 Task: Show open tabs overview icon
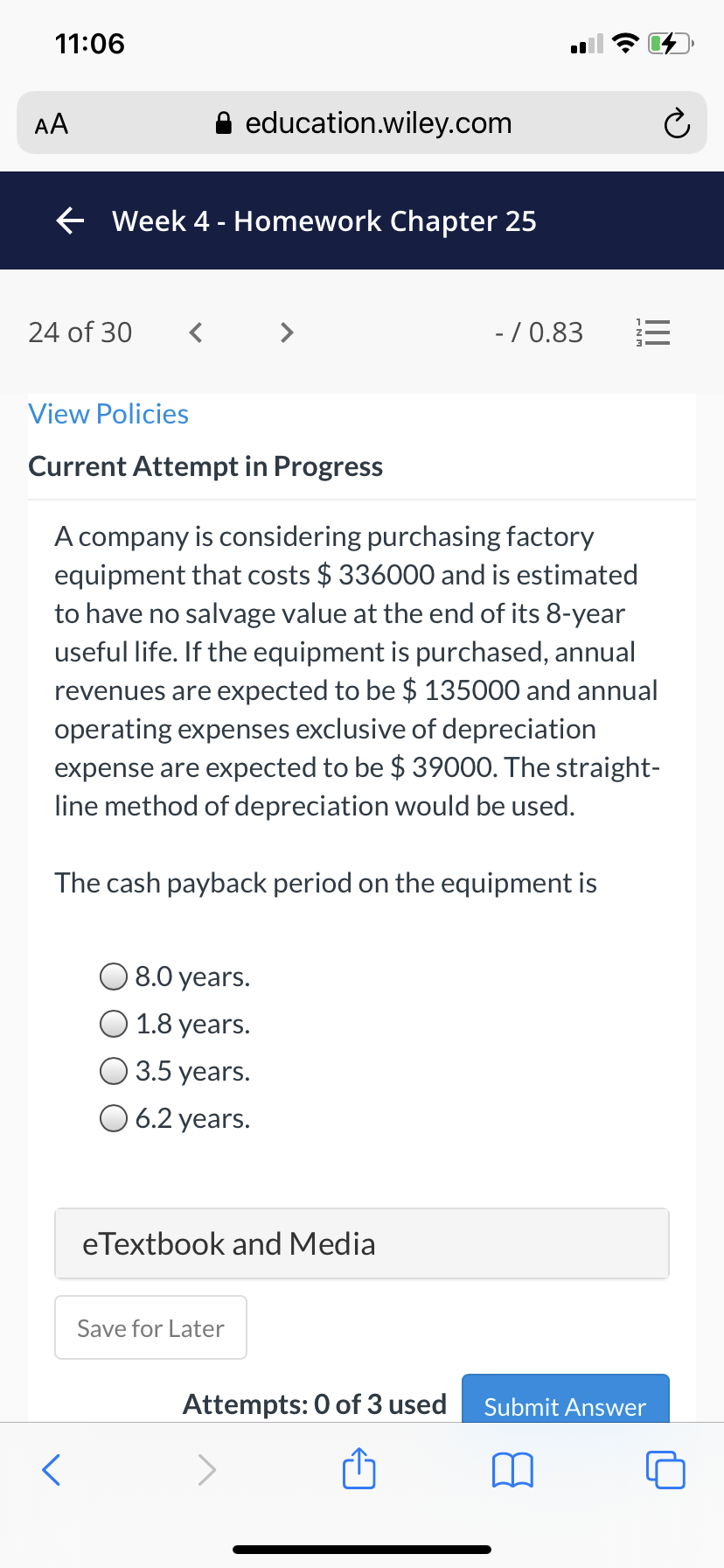click(x=665, y=1470)
